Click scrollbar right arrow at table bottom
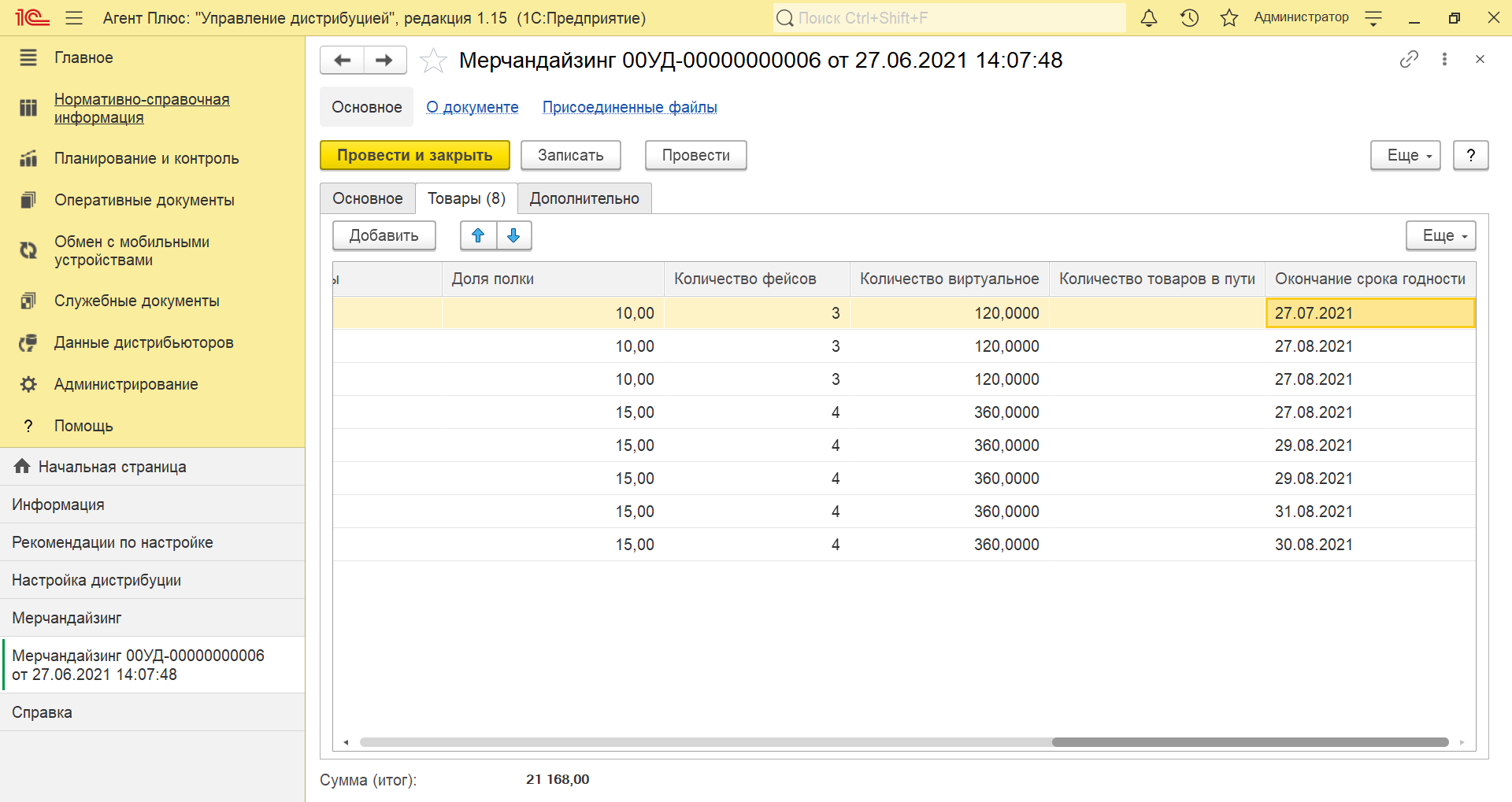 pyautogui.click(x=1462, y=742)
